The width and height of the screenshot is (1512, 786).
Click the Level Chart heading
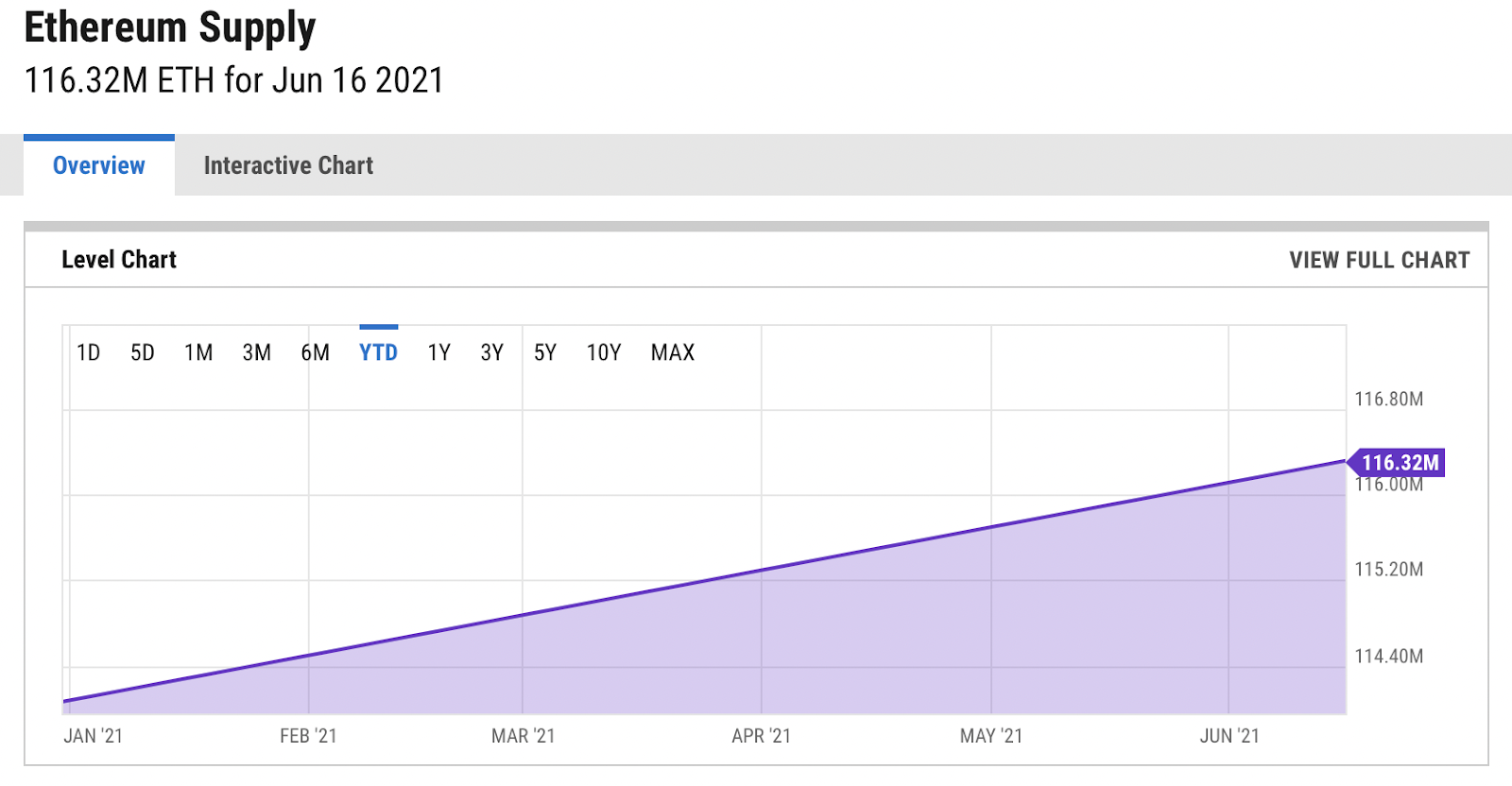point(119,260)
